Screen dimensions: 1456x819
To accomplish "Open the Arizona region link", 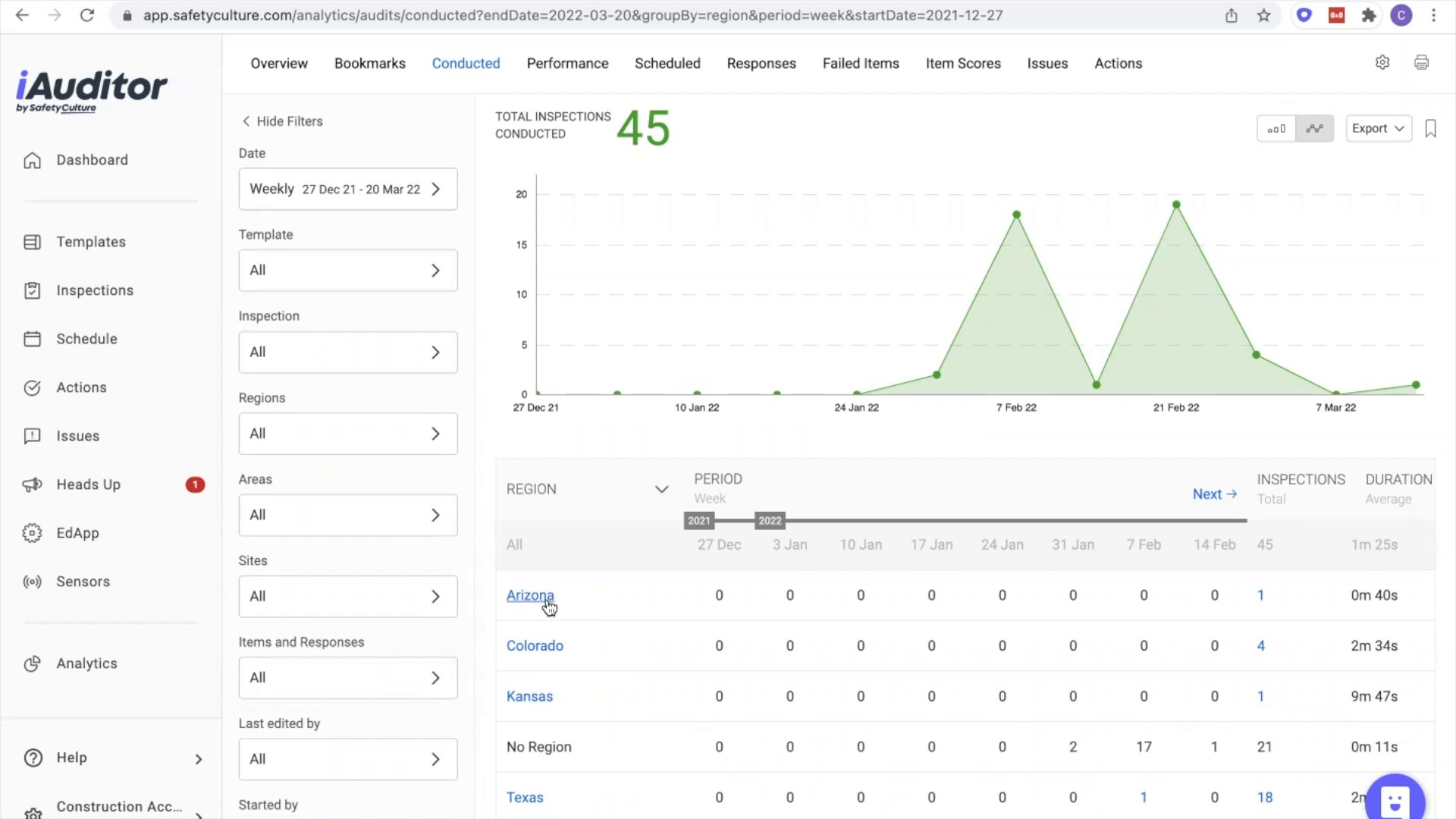I will click(x=530, y=595).
